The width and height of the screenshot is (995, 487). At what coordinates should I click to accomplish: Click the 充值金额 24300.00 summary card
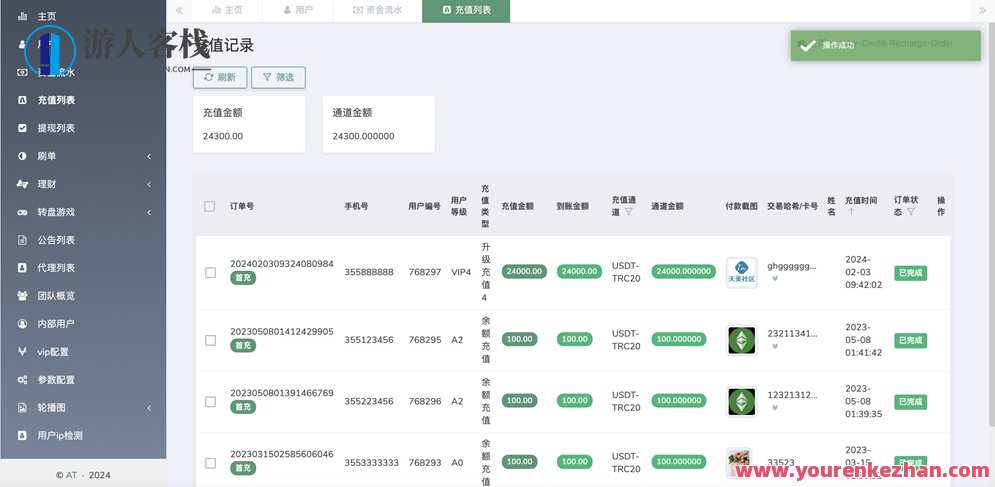(x=249, y=124)
